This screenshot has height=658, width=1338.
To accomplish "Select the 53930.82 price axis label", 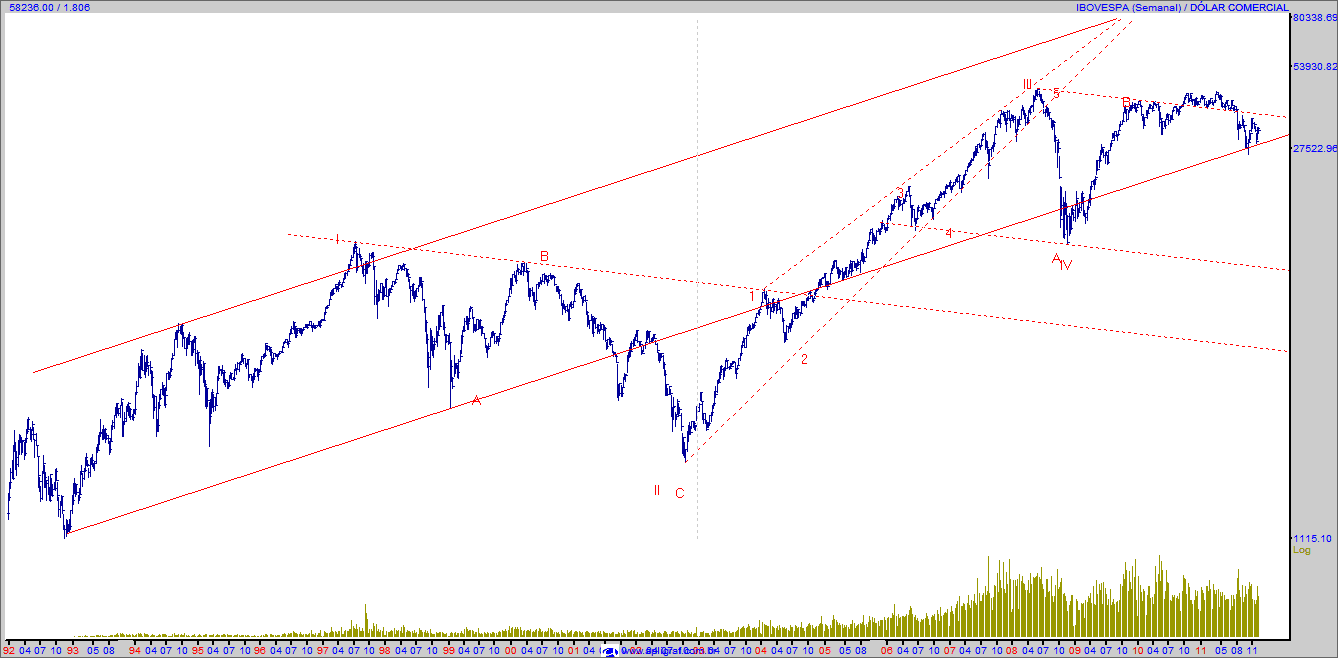I will coord(1315,67).
